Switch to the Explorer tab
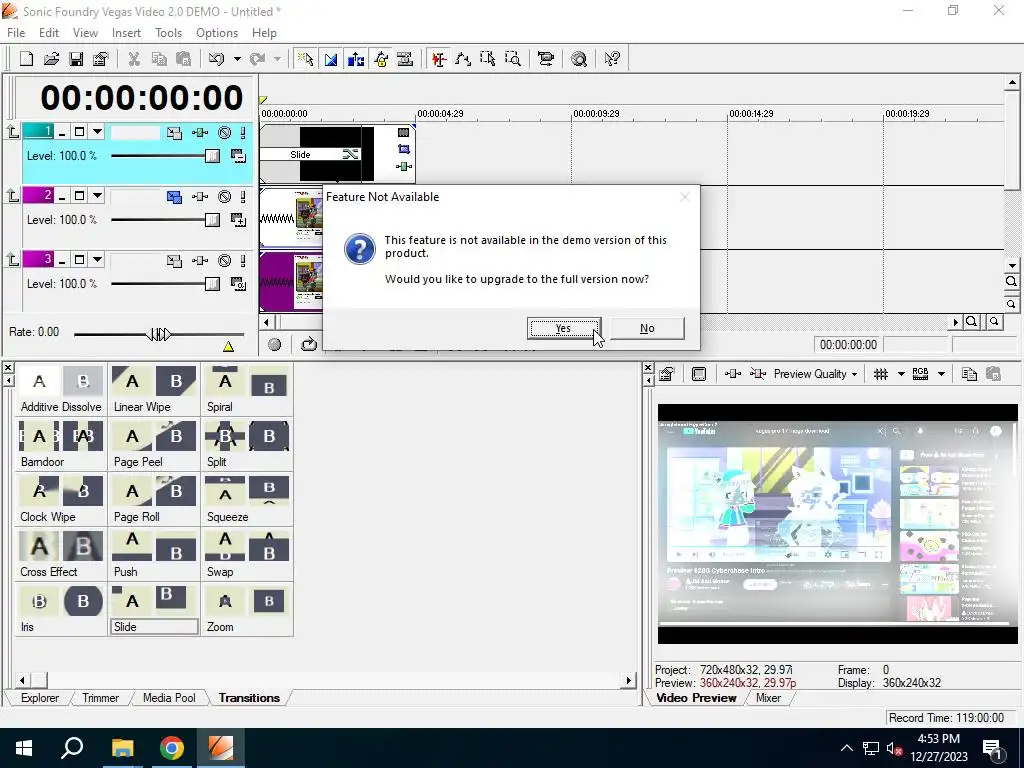The image size is (1024, 768). [40, 698]
